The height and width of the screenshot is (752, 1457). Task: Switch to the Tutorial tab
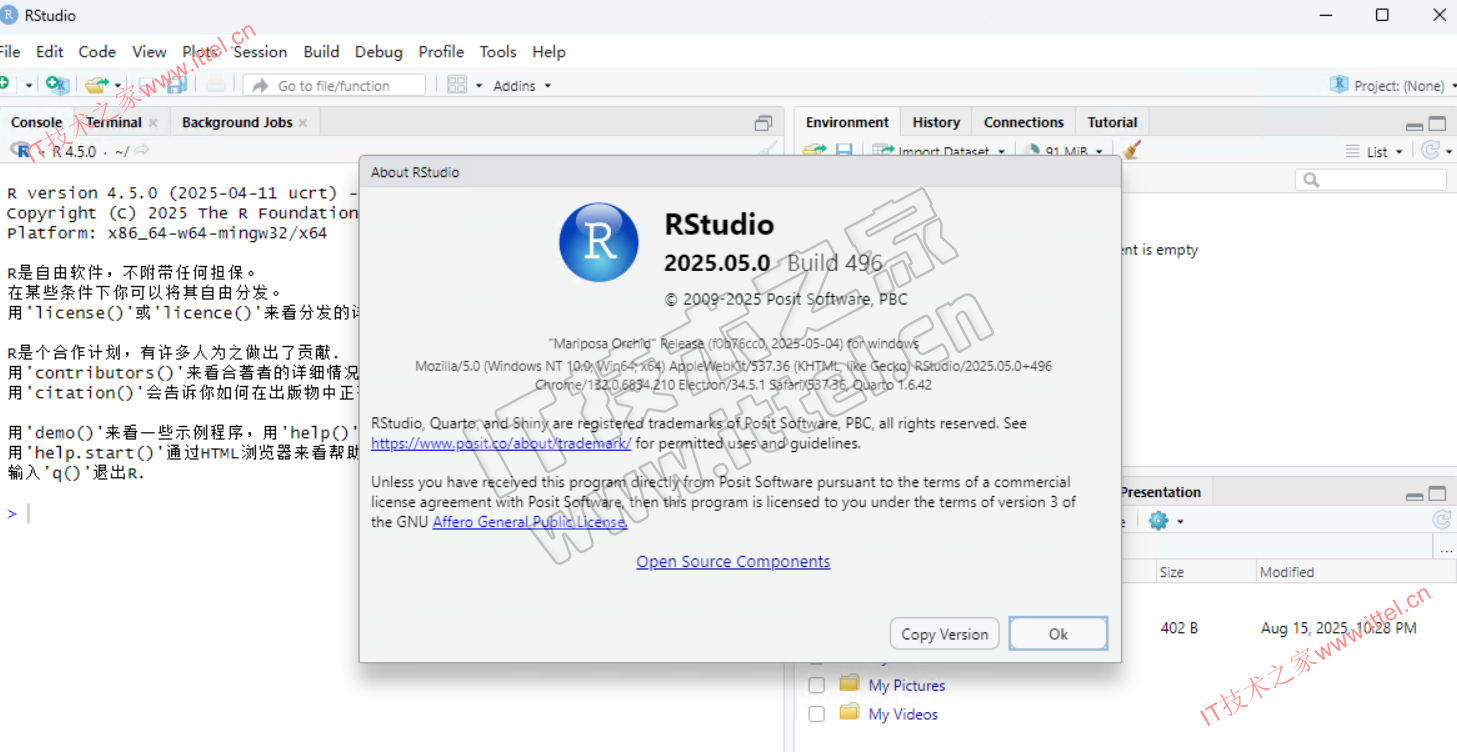click(x=1113, y=122)
